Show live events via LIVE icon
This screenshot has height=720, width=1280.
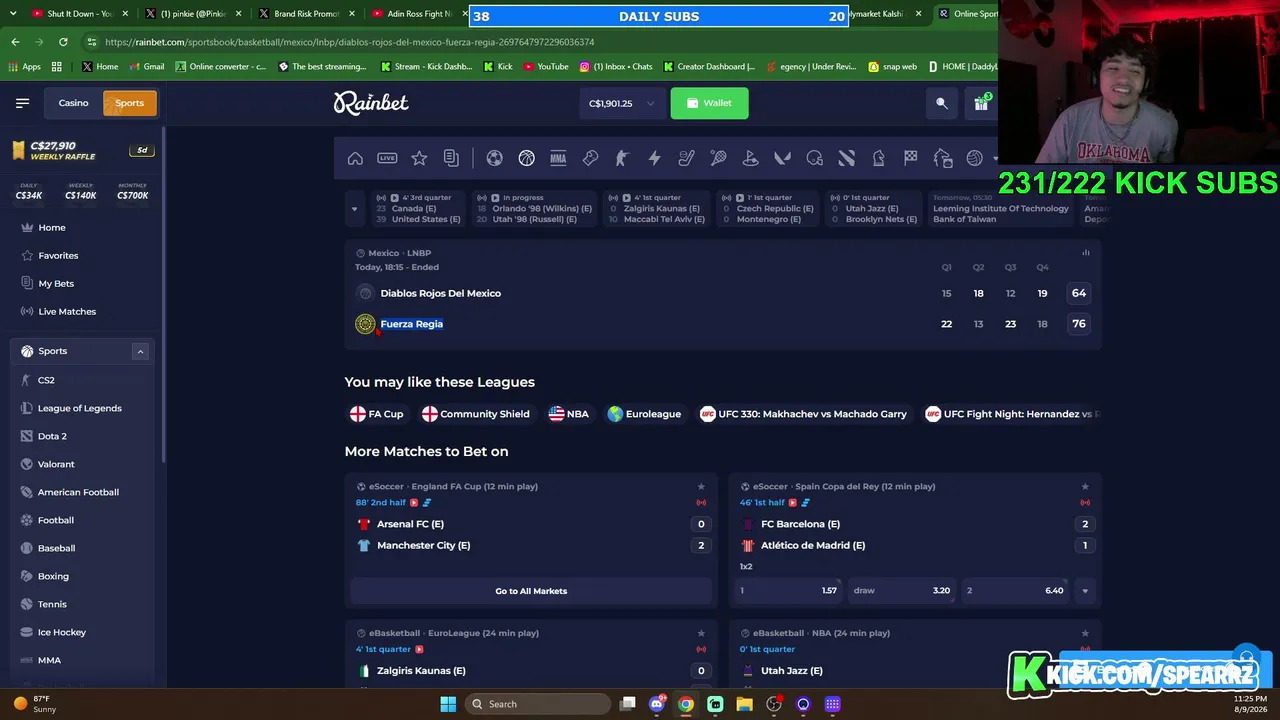click(387, 158)
